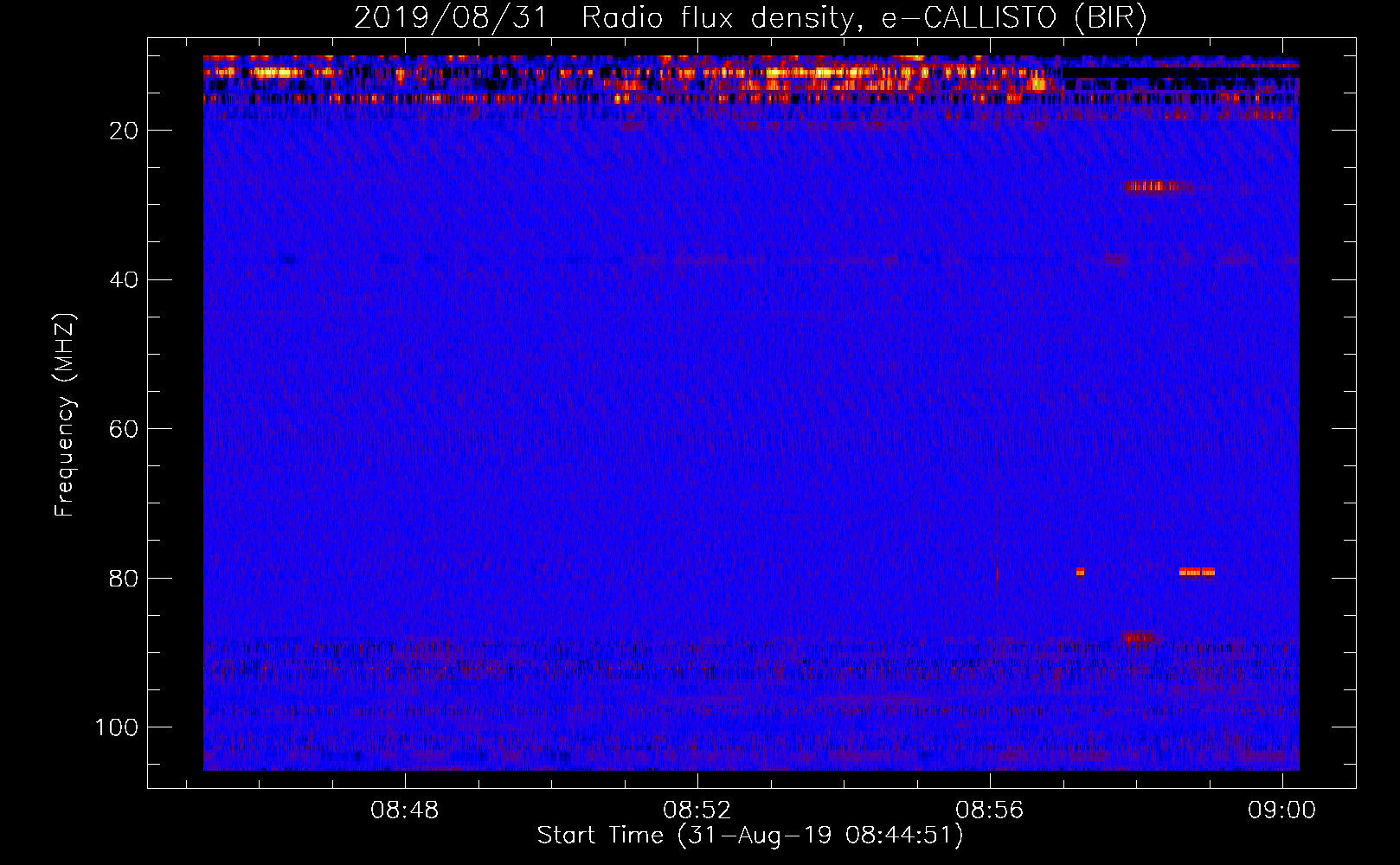Click the "Start Time (31-Aug-19 08:44:51)" label
The image size is (1400, 865).
(x=750, y=836)
